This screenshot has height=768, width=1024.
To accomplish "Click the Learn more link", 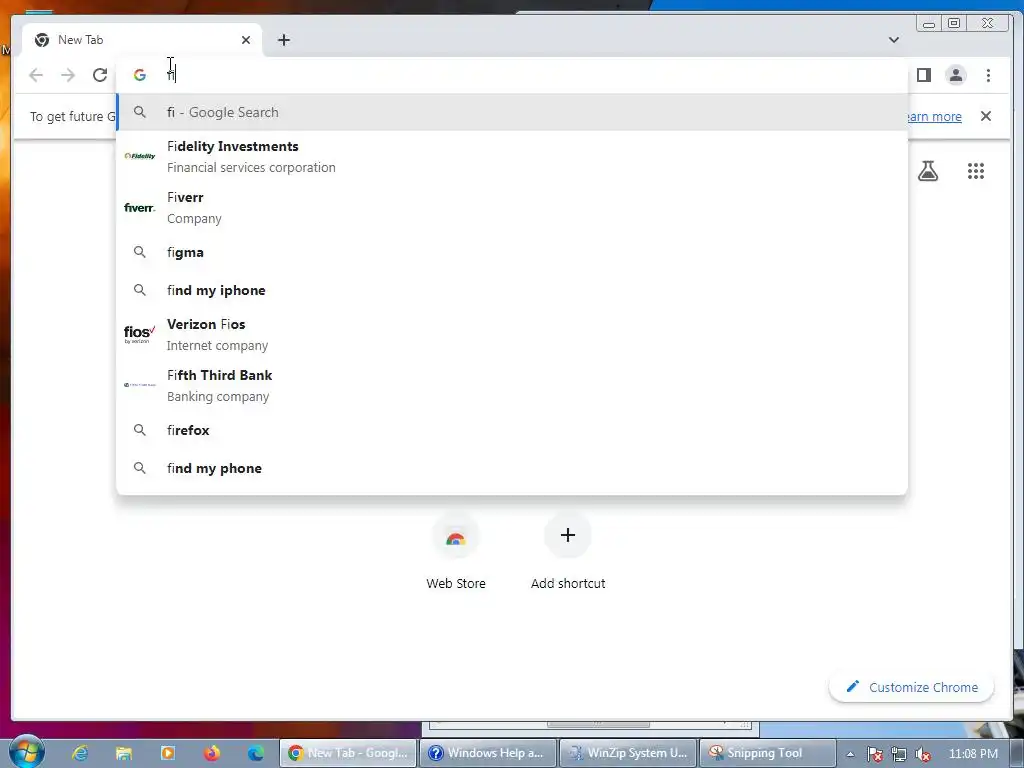I will click(935, 116).
